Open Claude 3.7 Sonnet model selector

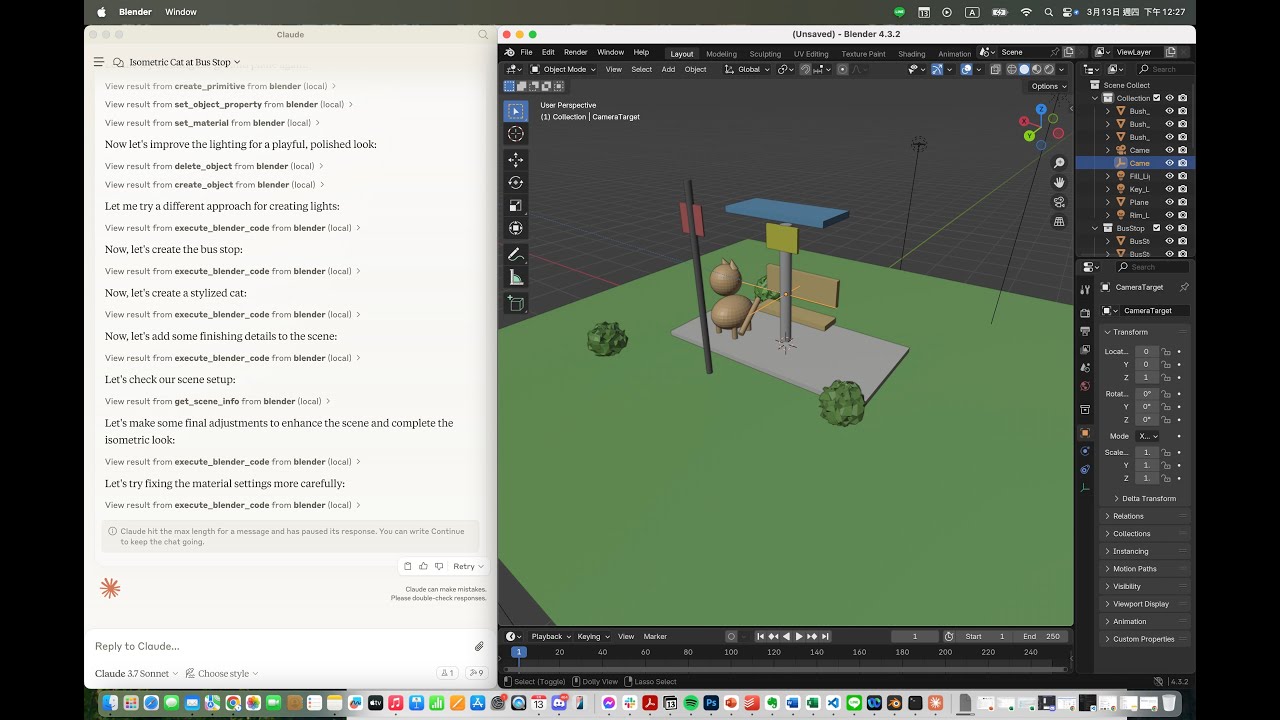(x=137, y=673)
